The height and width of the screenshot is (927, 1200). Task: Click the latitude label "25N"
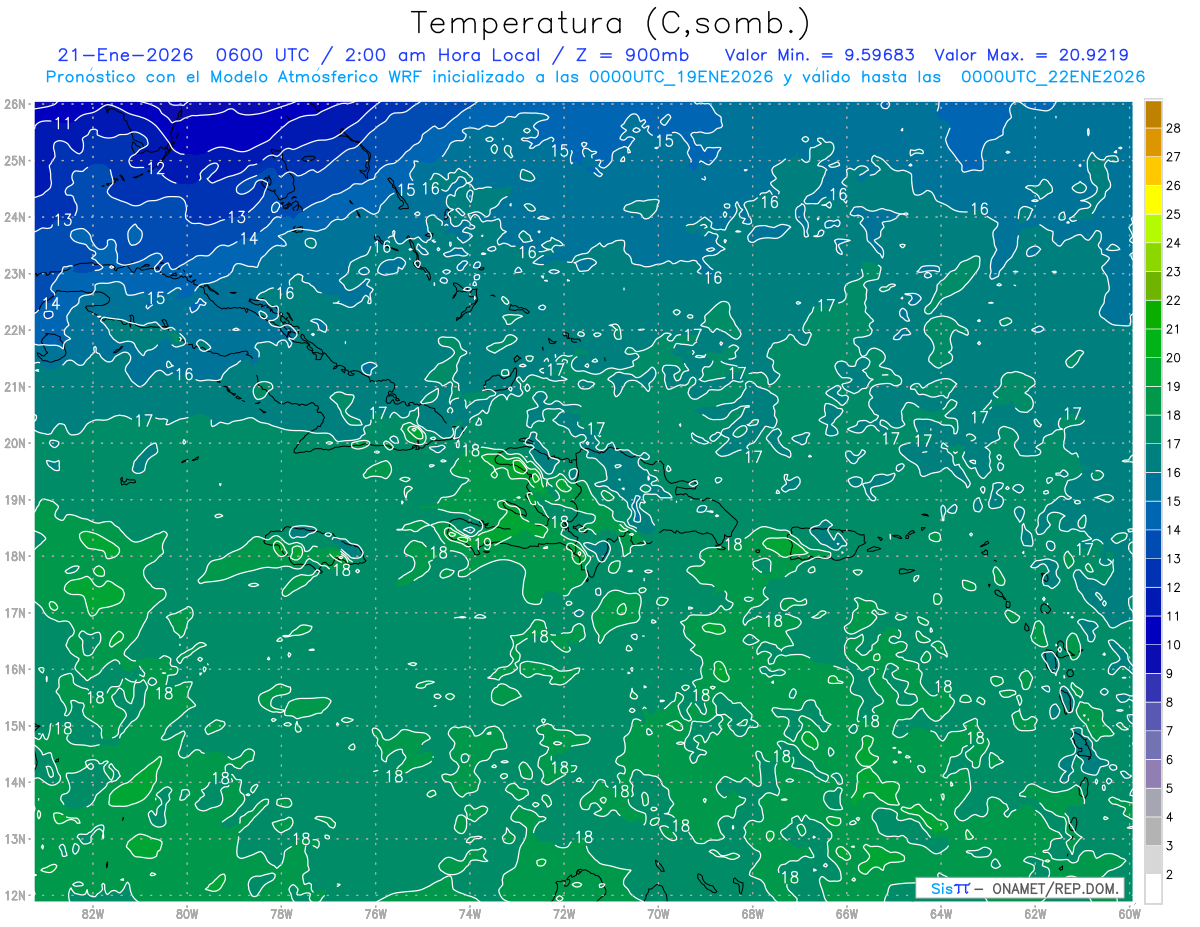pyautogui.click(x=15, y=160)
